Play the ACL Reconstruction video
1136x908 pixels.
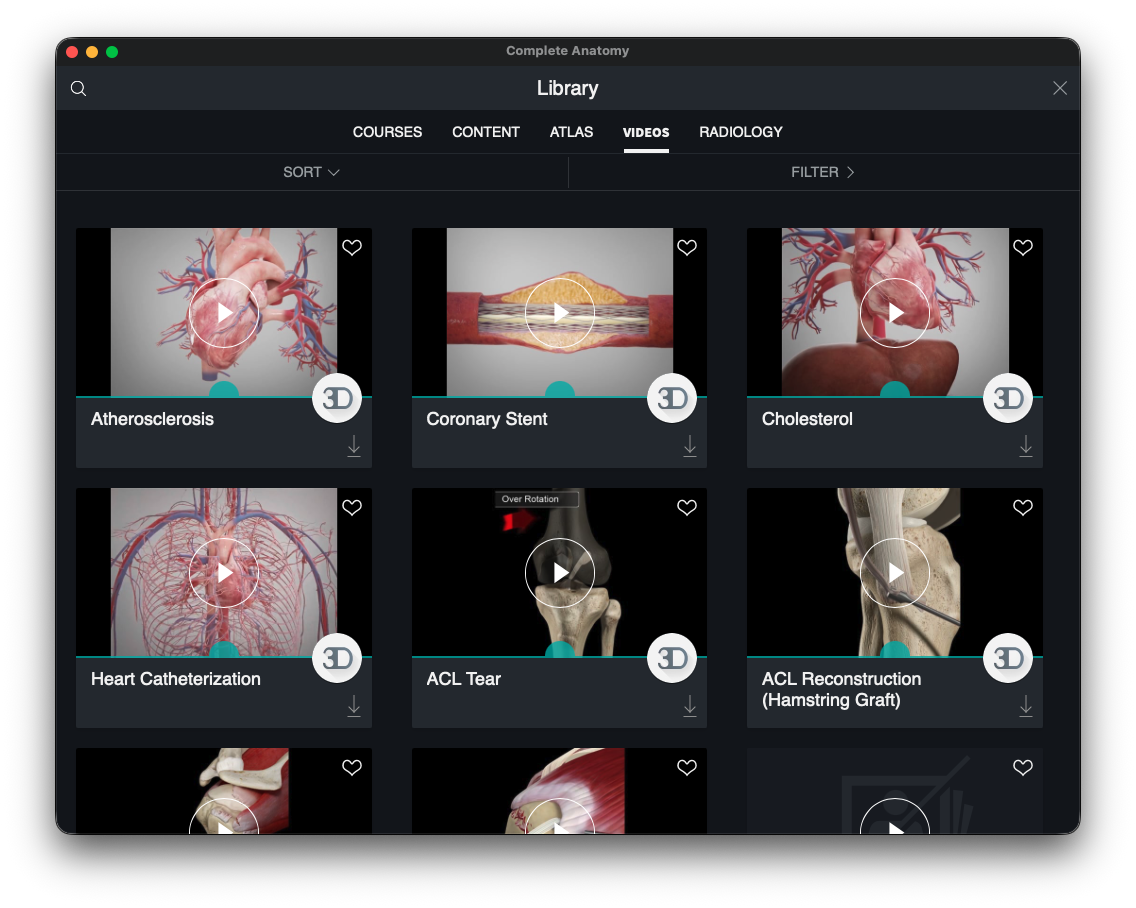pos(895,573)
